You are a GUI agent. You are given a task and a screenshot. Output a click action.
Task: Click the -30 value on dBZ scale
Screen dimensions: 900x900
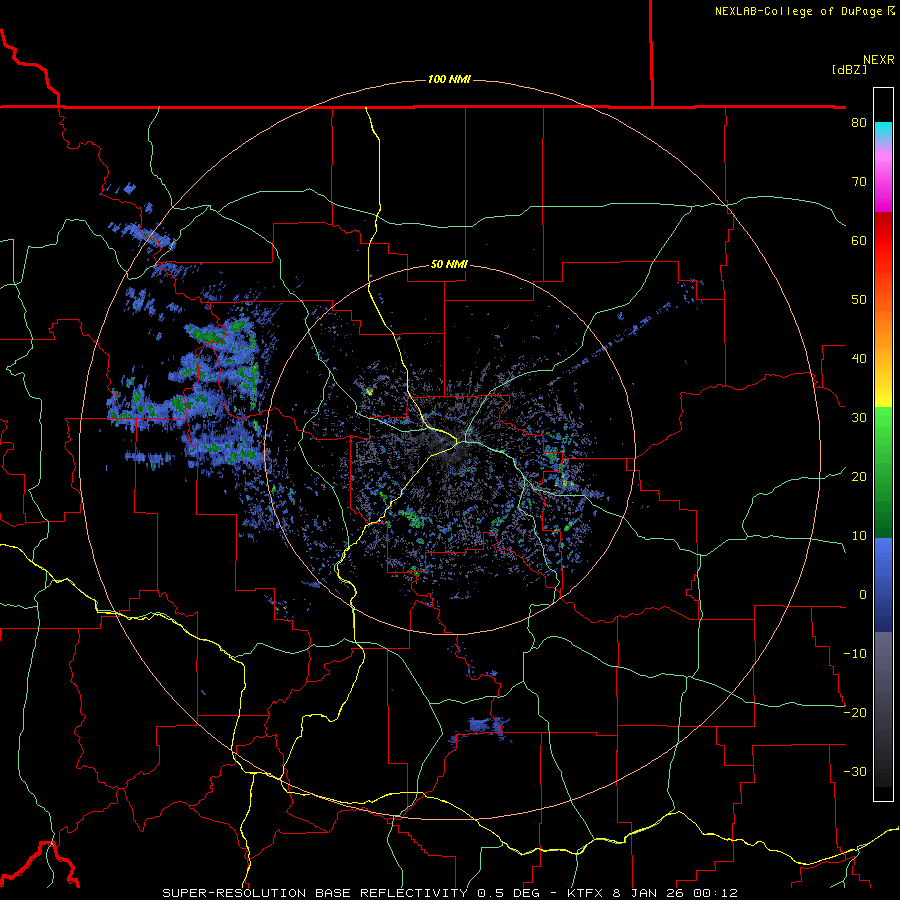tap(855, 771)
